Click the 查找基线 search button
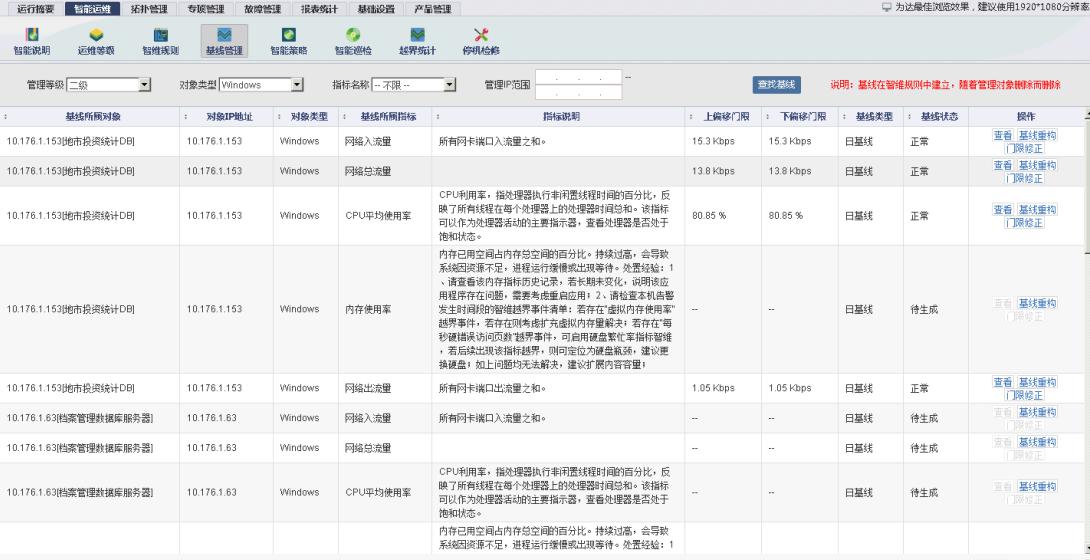The image size is (1090, 560). (x=777, y=85)
